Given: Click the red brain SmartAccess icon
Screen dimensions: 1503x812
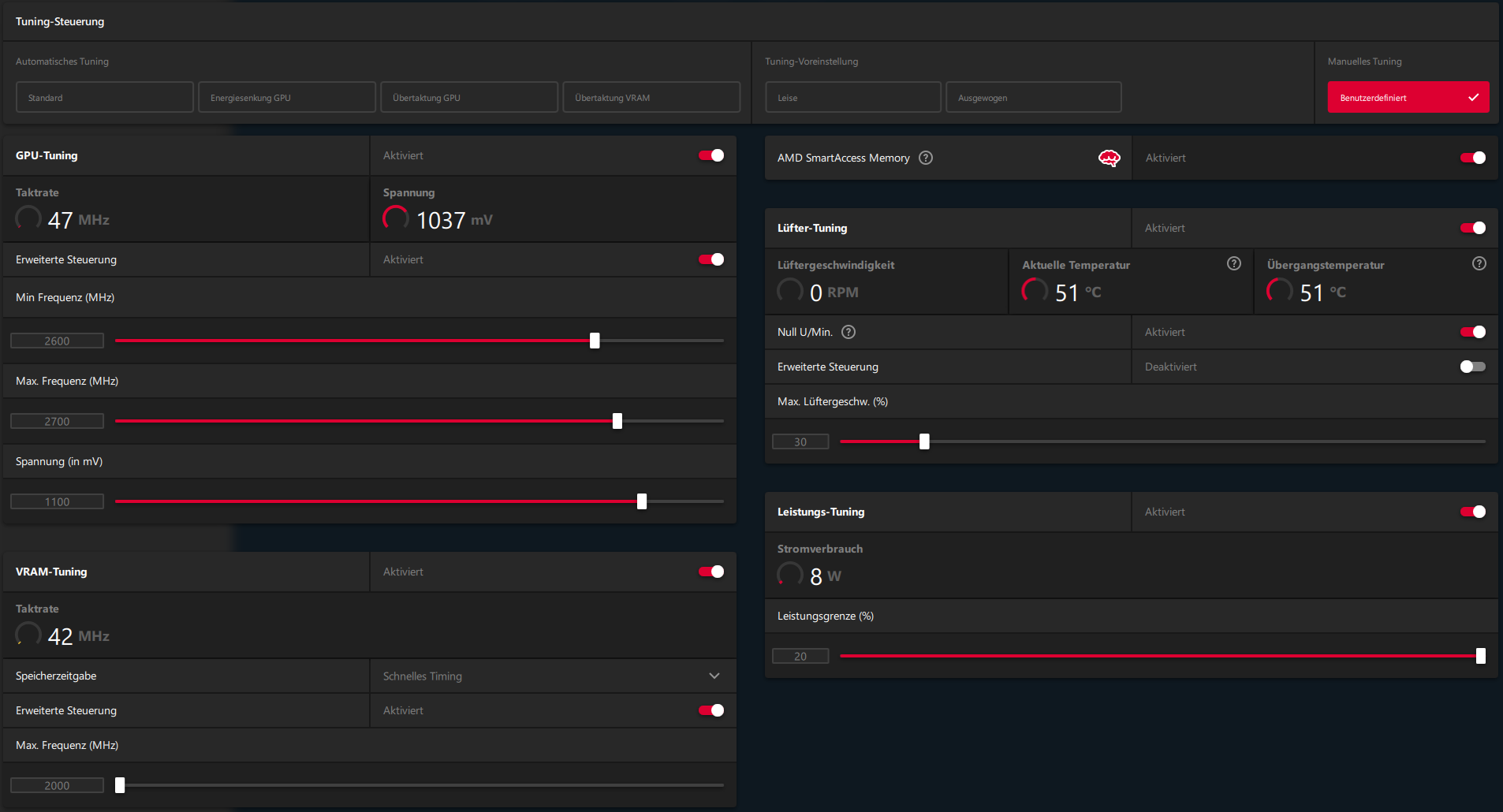Looking at the screenshot, I should pos(1109,158).
